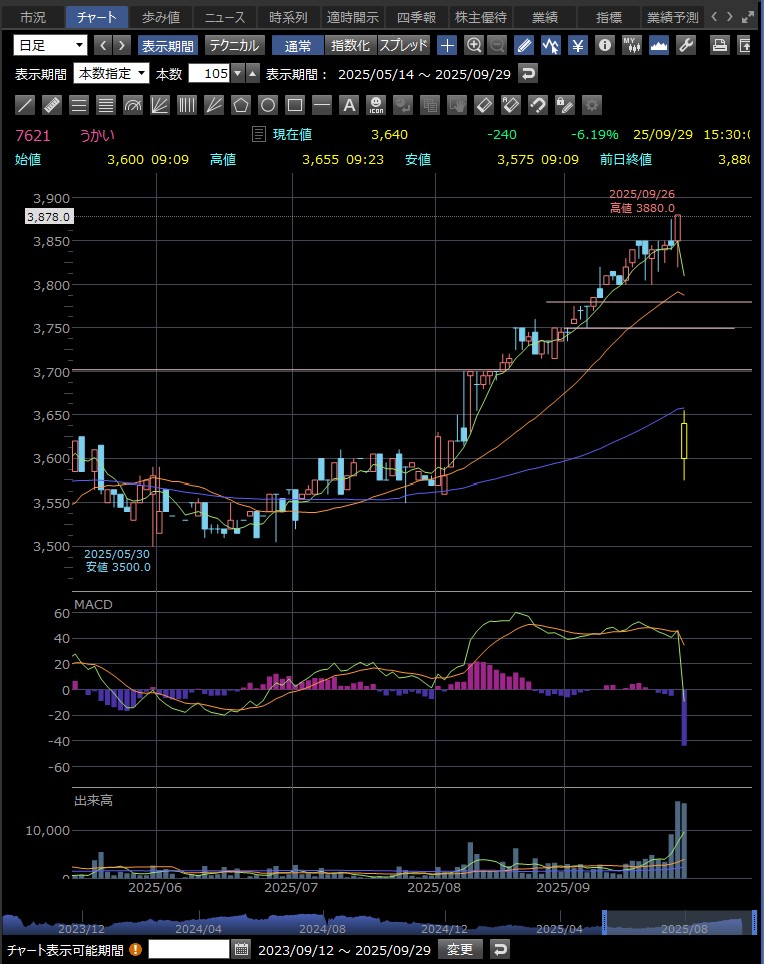Expand the 本数 count dropdown arrow
The height and width of the screenshot is (964, 764).
click(x=237, y=73)
